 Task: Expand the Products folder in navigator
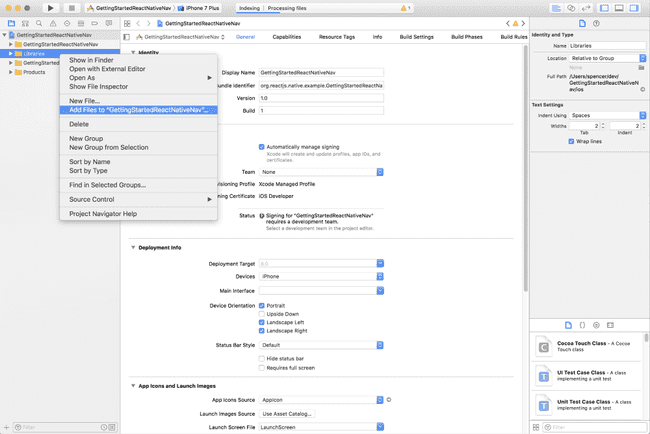tap(11, 72)
